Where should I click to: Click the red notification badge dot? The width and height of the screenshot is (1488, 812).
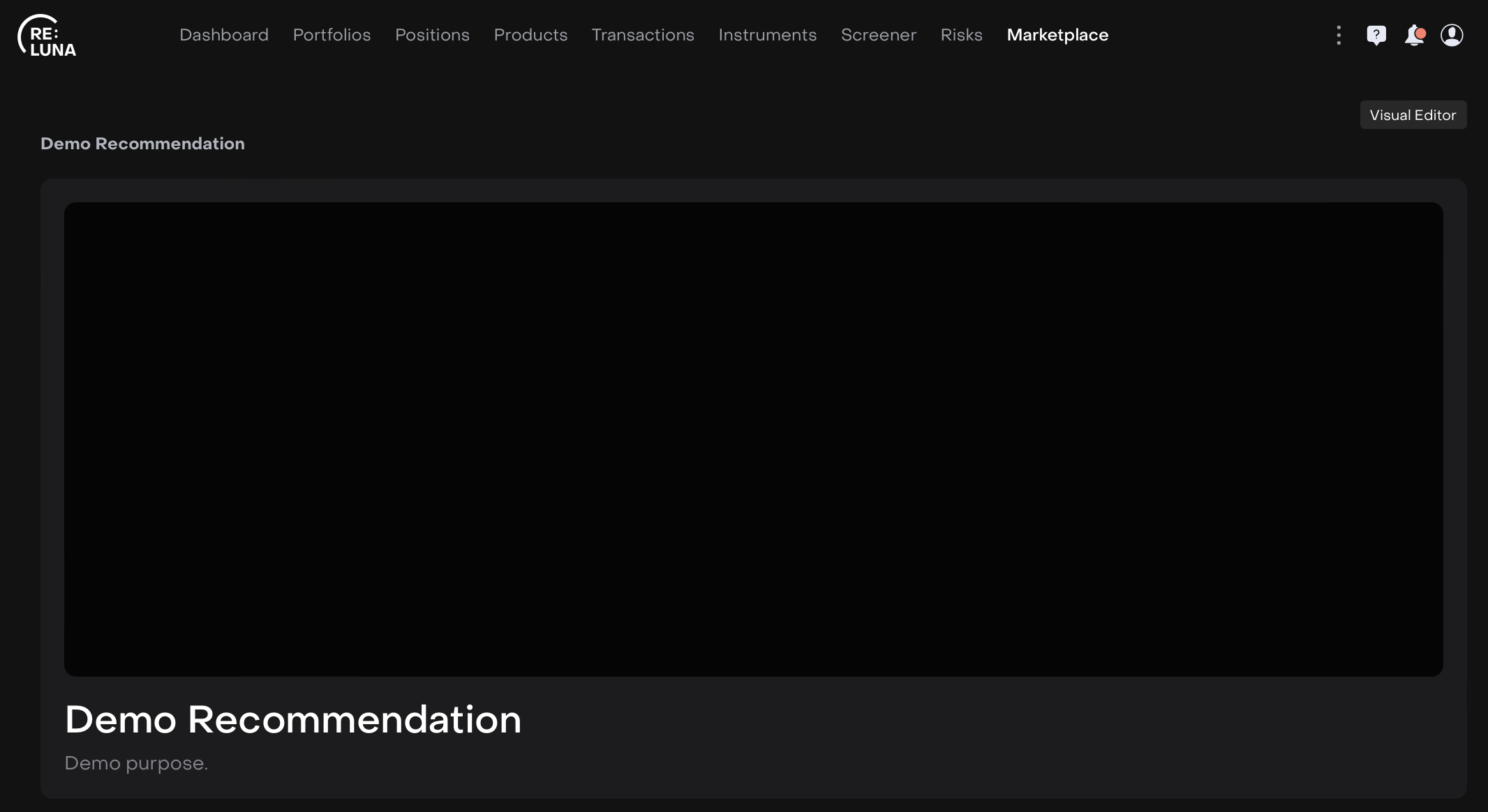pos(1420,32)
